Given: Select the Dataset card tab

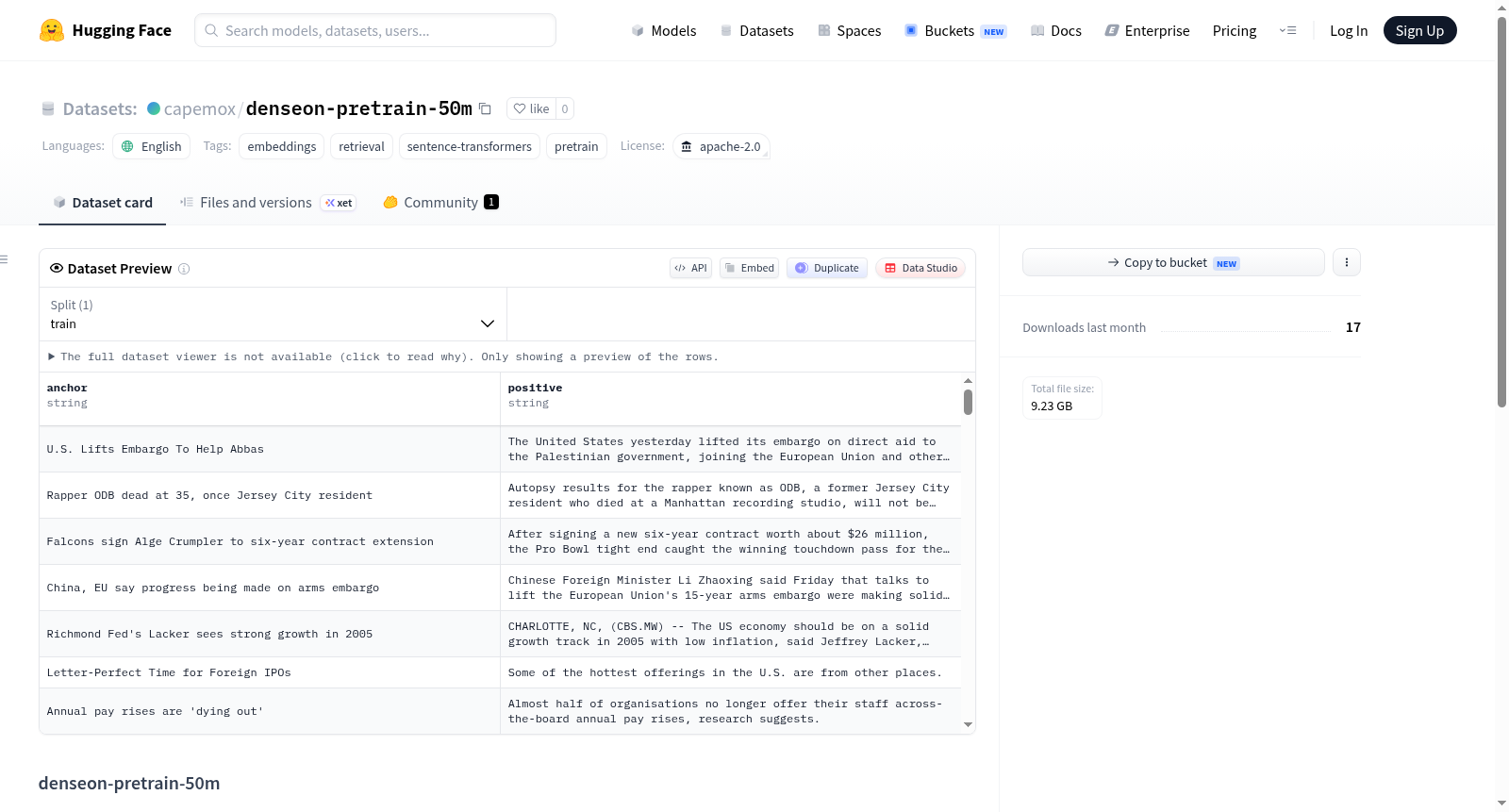Looking at the screenshot, I should (103, 202).
